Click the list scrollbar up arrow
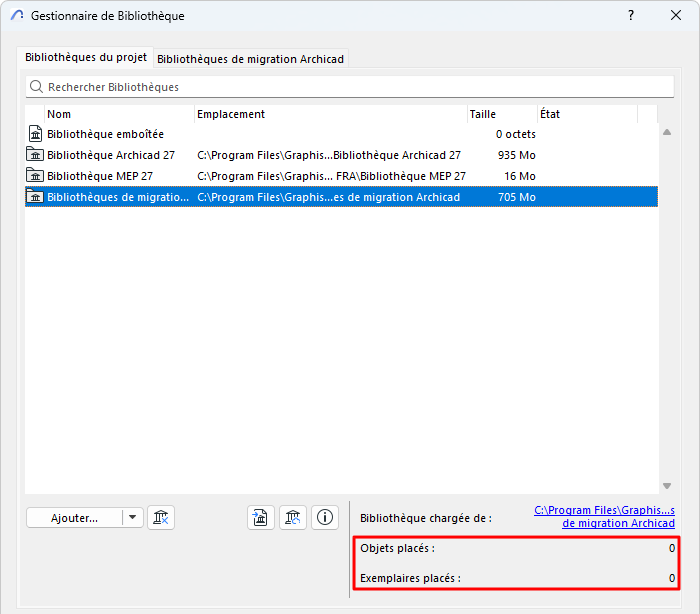 coord(667,132)
